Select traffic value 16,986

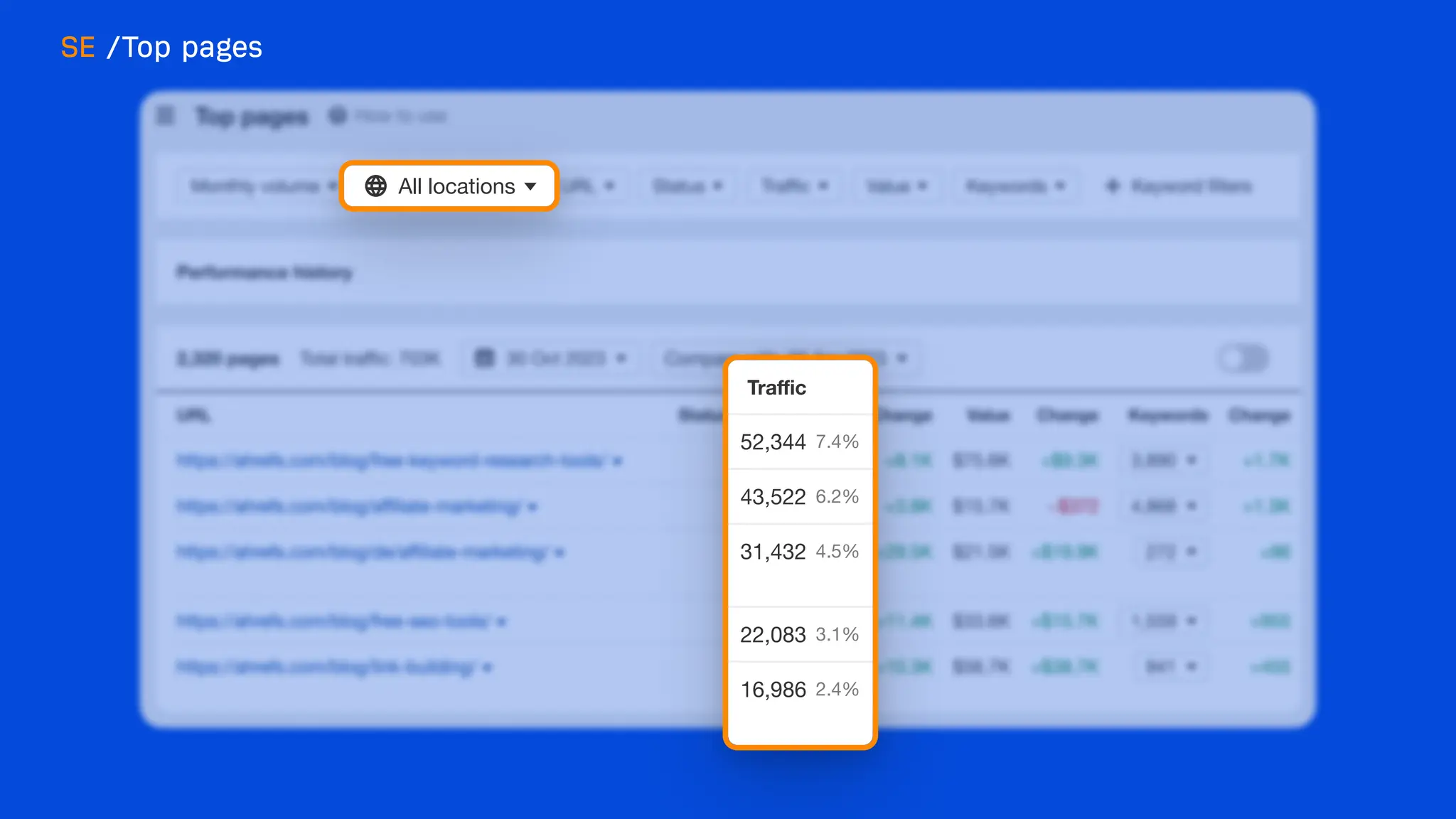point(773,690)
